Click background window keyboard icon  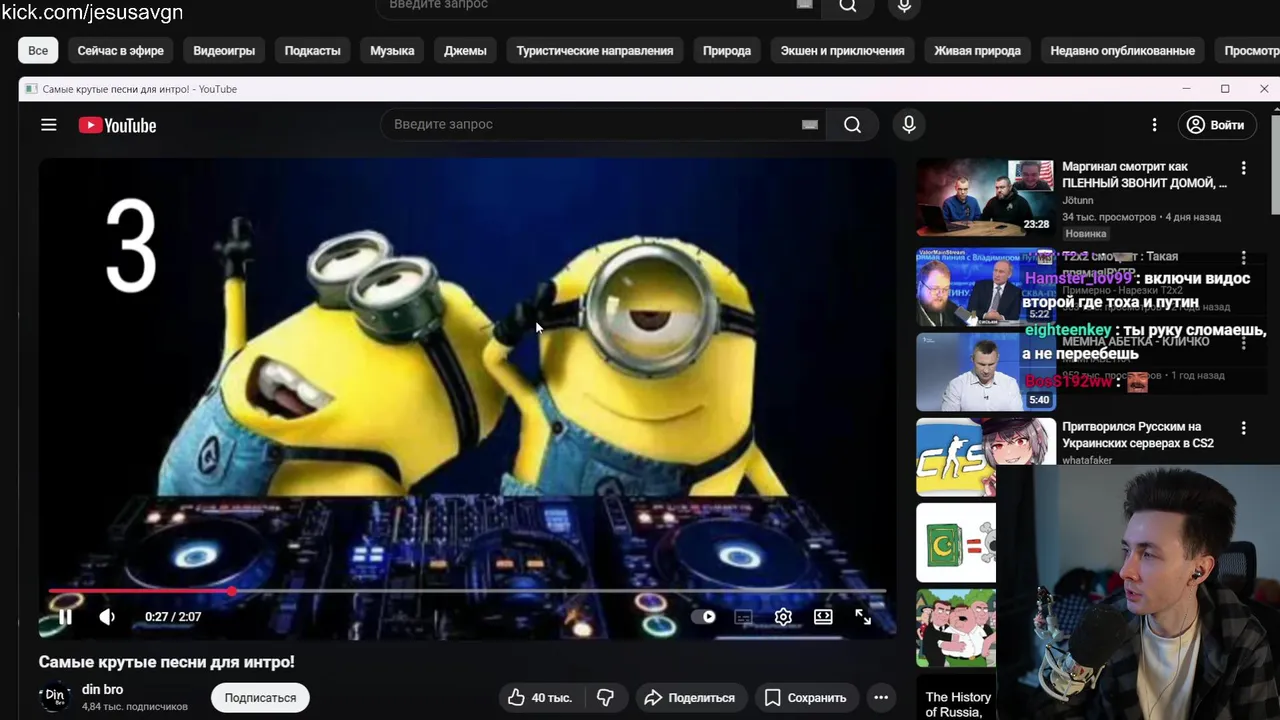pyautogui.click(x=805, y=4)
